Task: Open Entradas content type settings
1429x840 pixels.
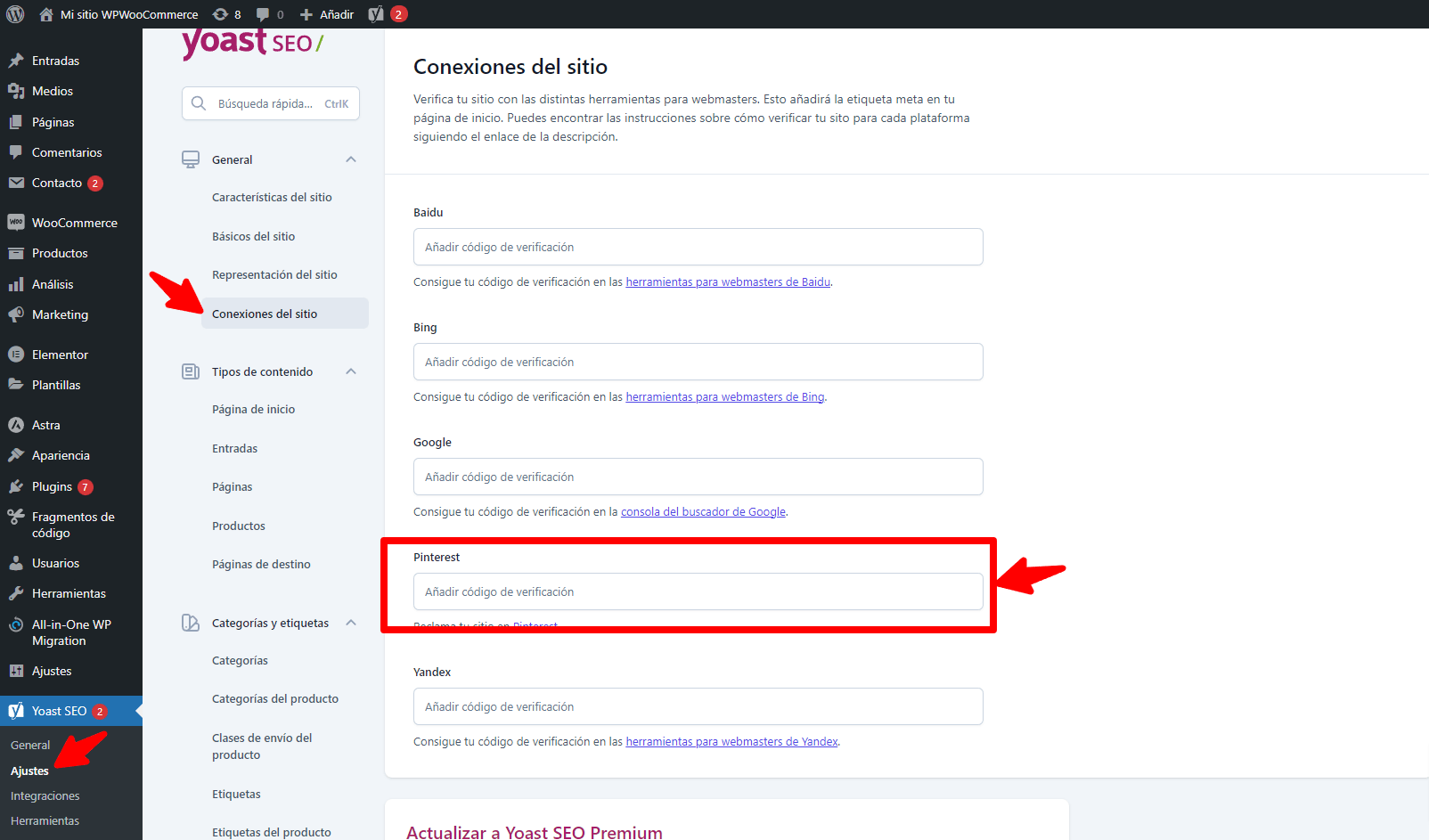Action: tap(234, 449)
